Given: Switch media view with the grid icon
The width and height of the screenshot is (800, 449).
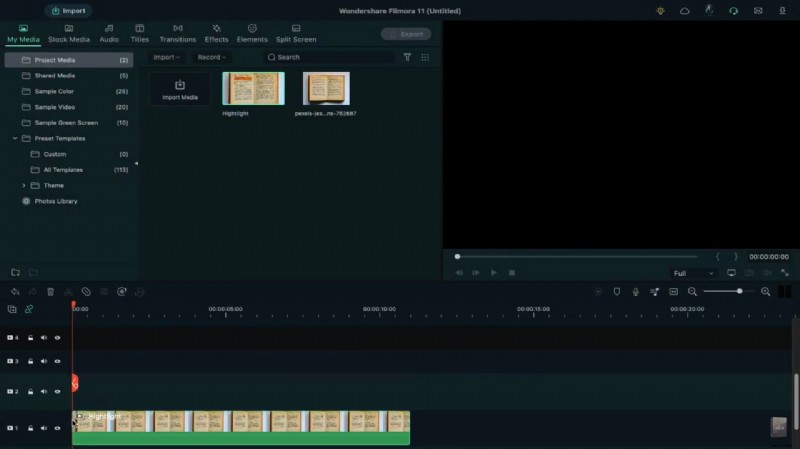Looking at the screenshot, I should pos(425,58).
